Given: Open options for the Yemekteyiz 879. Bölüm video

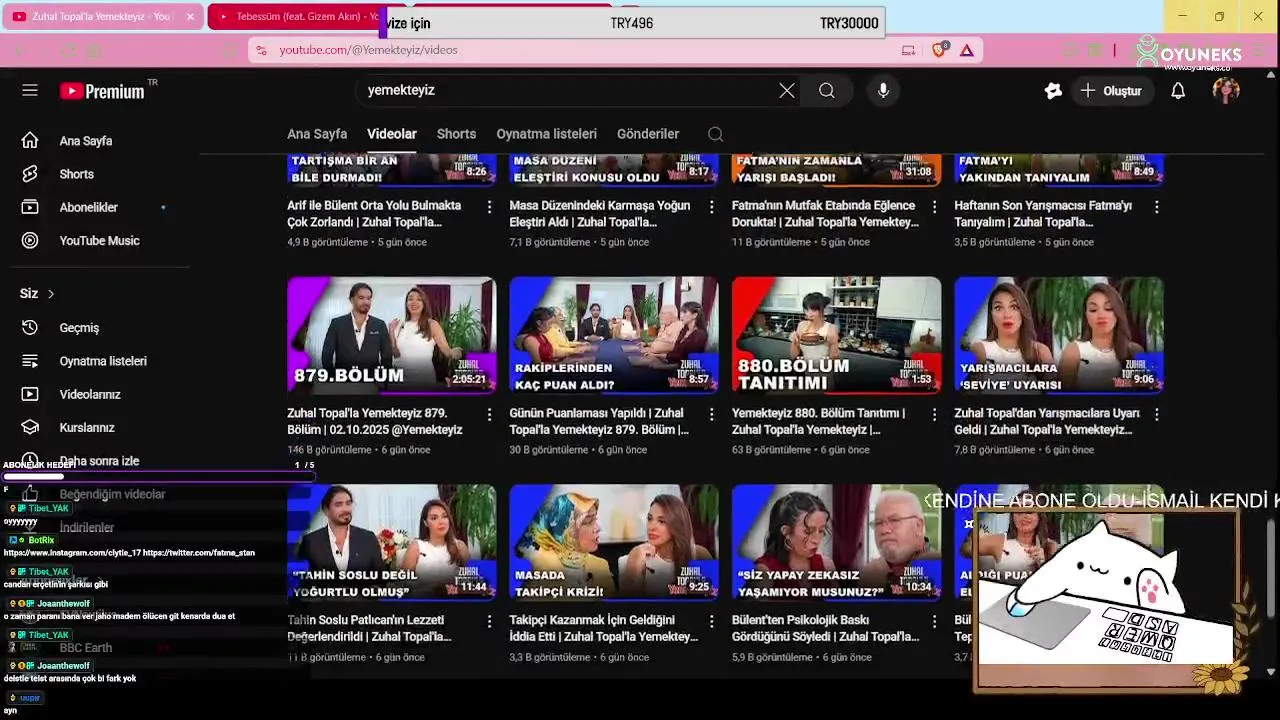Looking at the screenshot, I should 489,414.
